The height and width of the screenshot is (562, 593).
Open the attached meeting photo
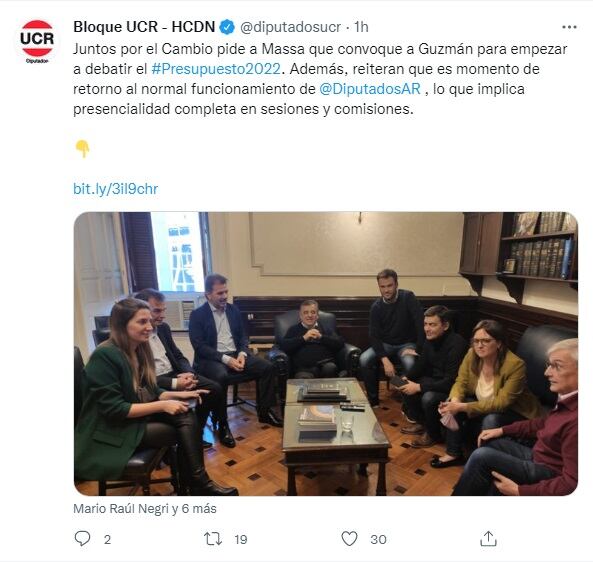tap(326, 354)
